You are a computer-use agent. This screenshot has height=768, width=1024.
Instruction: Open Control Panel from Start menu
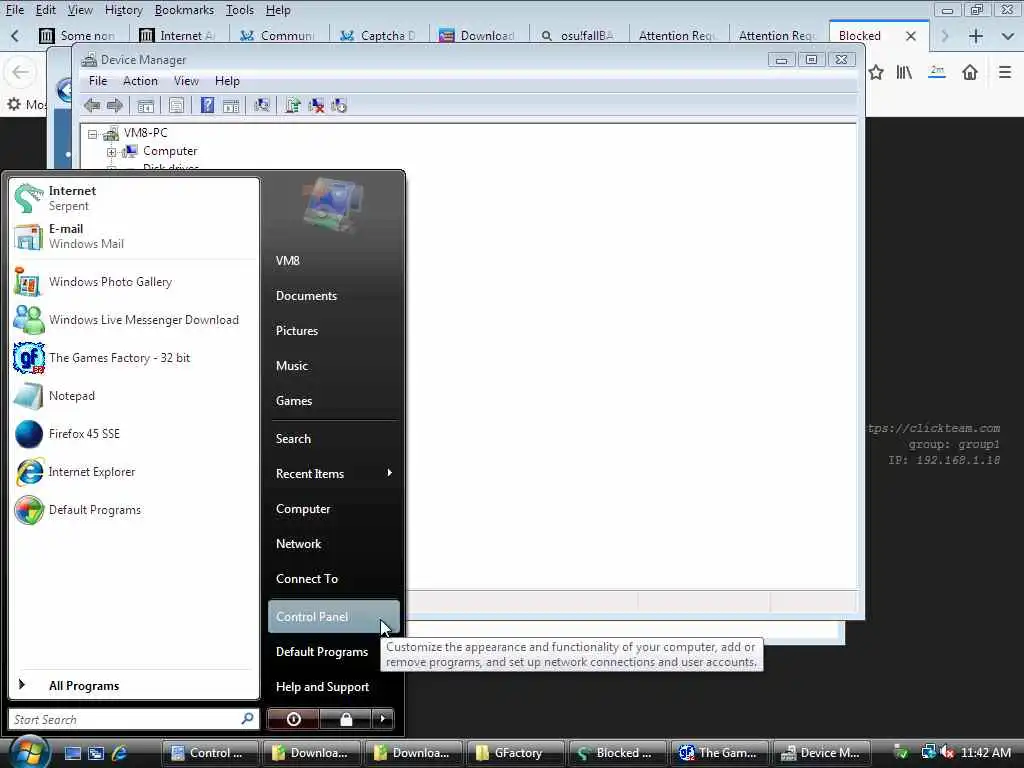click(334, 616)
